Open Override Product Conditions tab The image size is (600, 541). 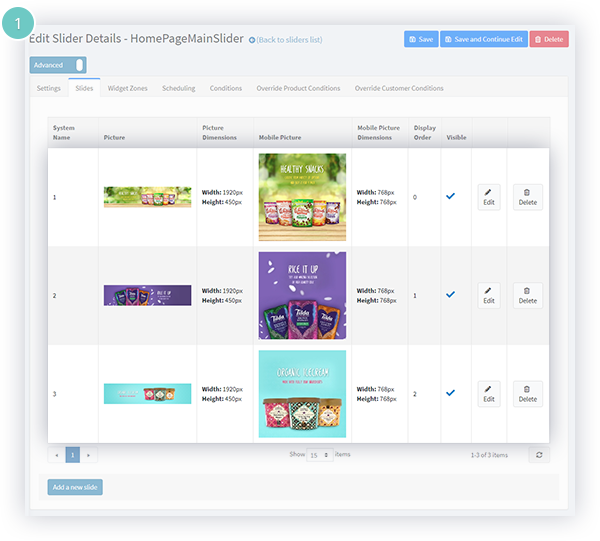tap(298, 88)
